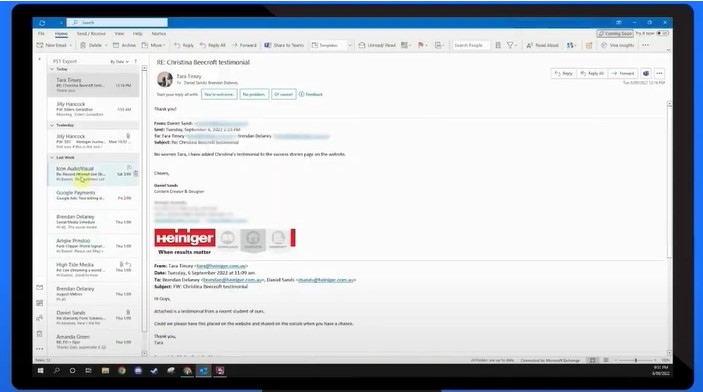Collapse the Today group
Viewport: 703px width, 392px height.
point(52,69)
